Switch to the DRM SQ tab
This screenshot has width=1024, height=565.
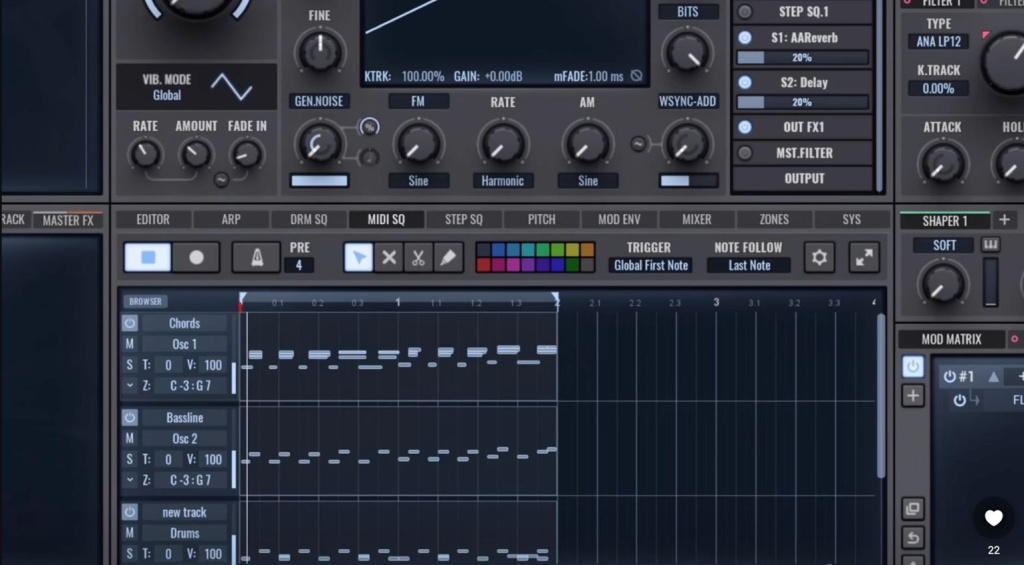[x=308, y=219]
